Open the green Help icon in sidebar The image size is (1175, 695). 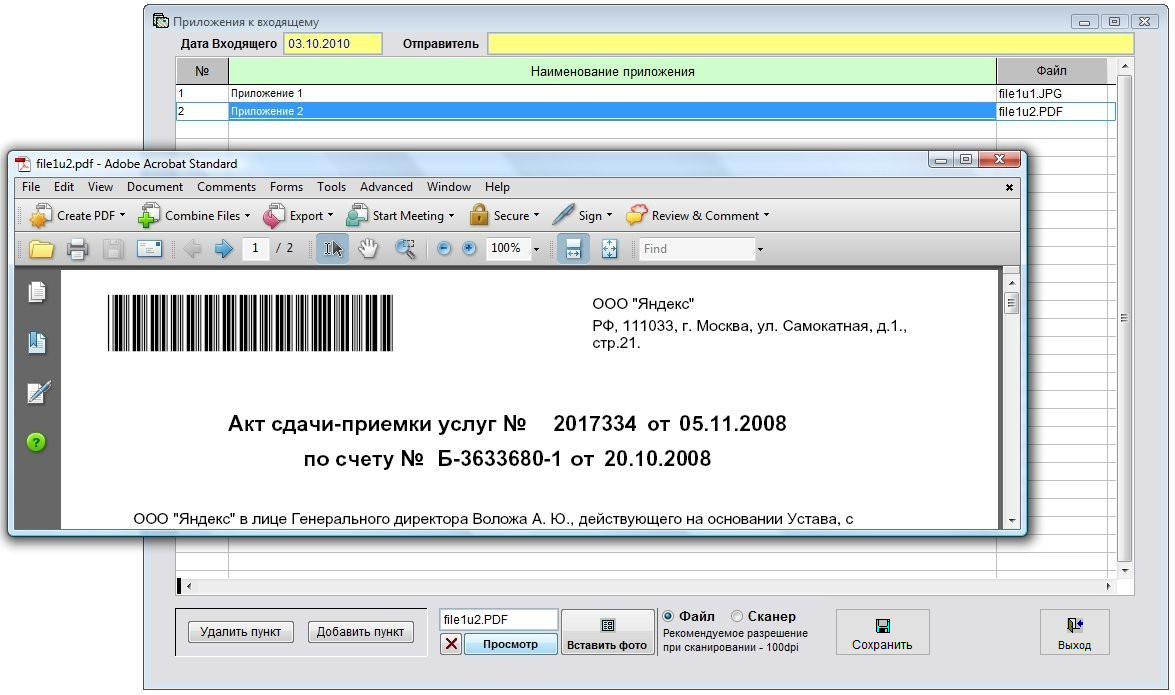(x=36, y=442)
